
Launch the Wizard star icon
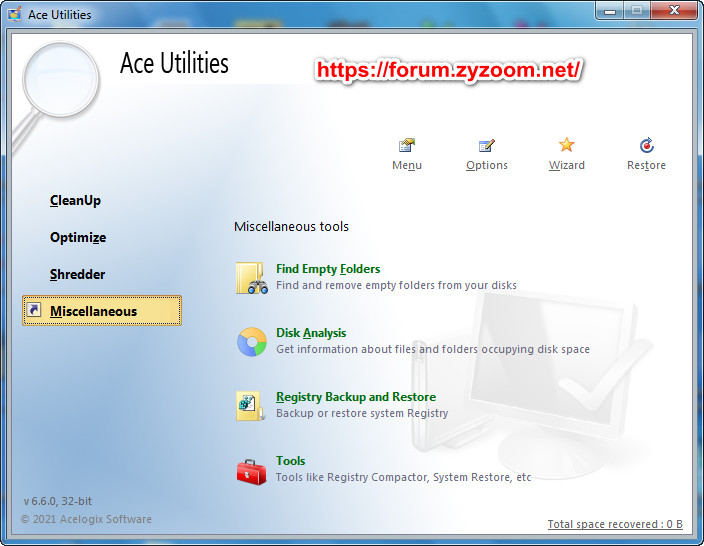pos(567,145)
